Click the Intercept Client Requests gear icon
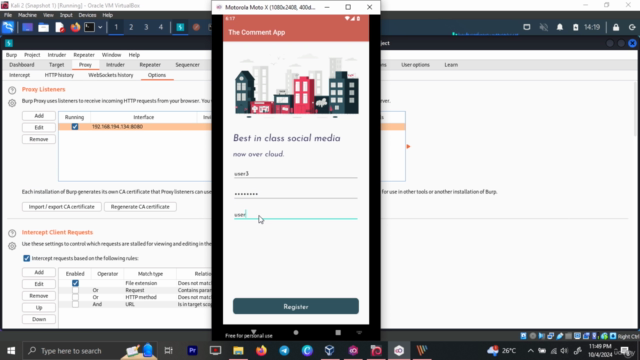This screenshot has height=360, width=640. pyautogui.click(x=12, y=246)
